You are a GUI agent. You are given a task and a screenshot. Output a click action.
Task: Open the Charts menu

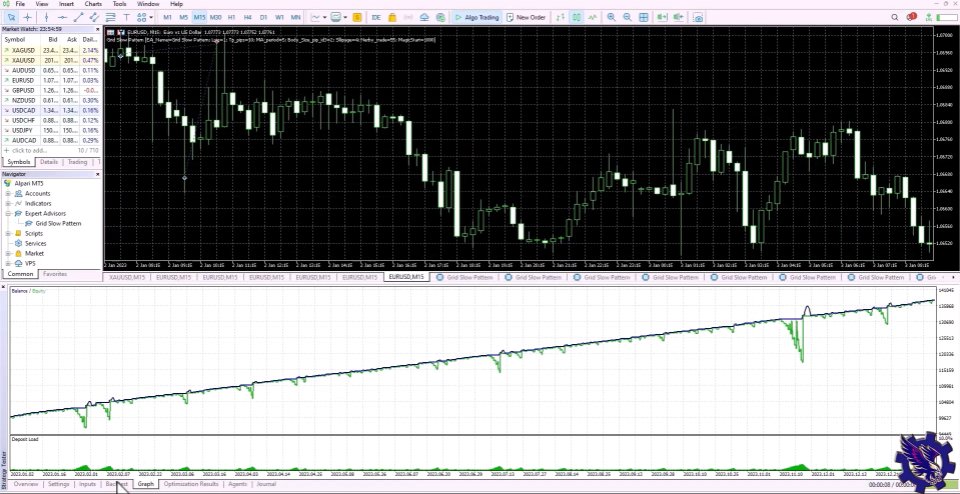click(93, 4)
